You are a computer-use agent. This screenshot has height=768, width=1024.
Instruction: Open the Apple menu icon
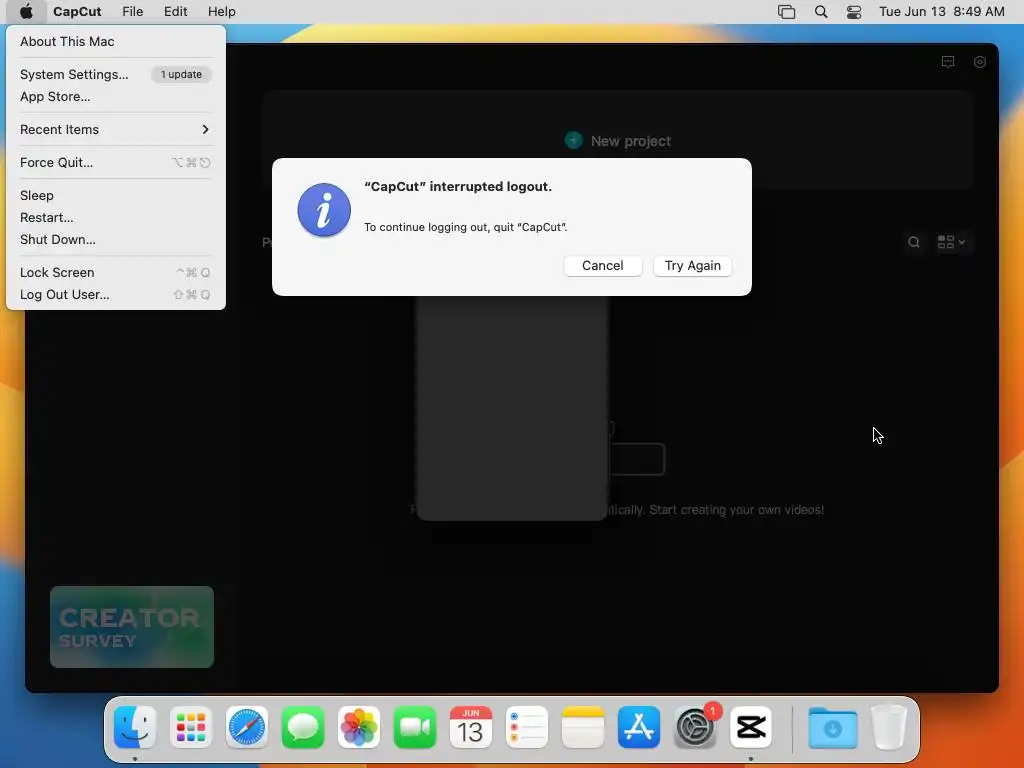point(26,12)
